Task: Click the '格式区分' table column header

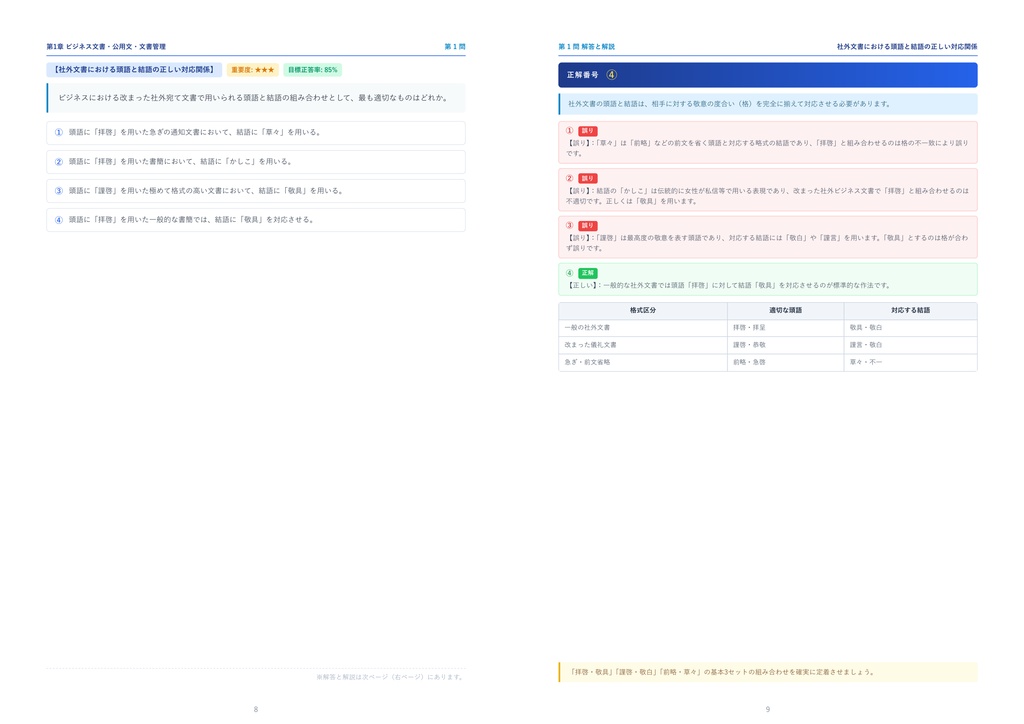Action: (x=643, y=310)
